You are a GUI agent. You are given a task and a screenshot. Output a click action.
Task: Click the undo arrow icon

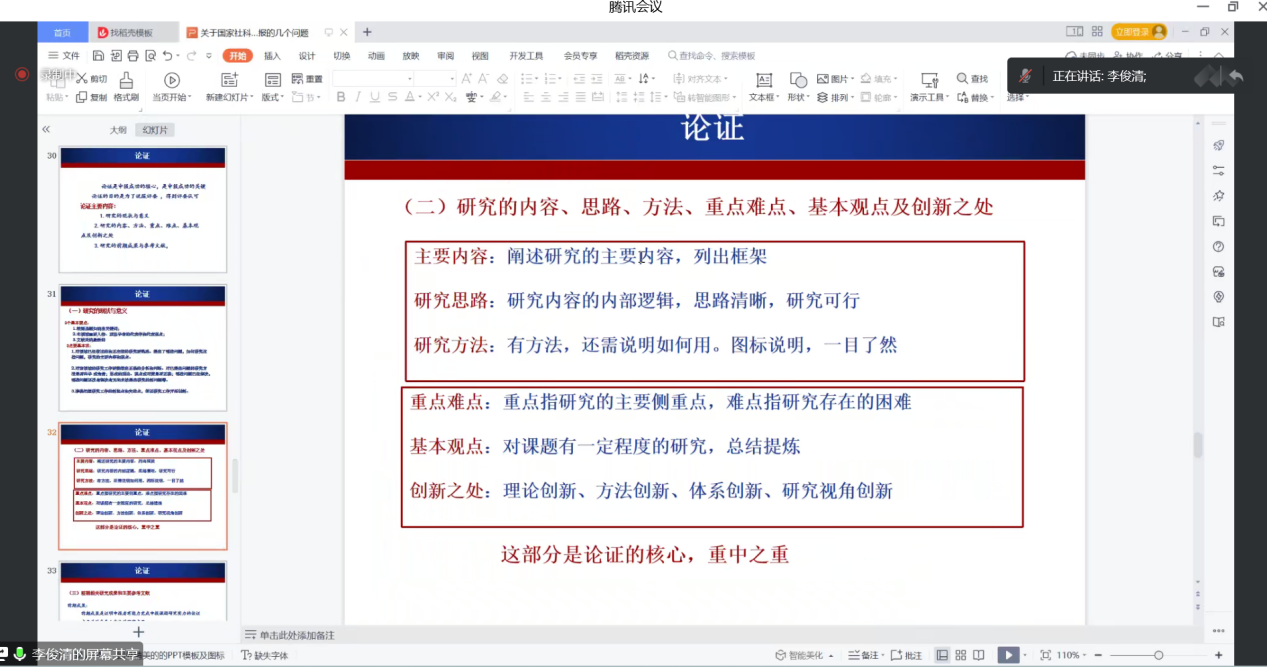(167, 56)
